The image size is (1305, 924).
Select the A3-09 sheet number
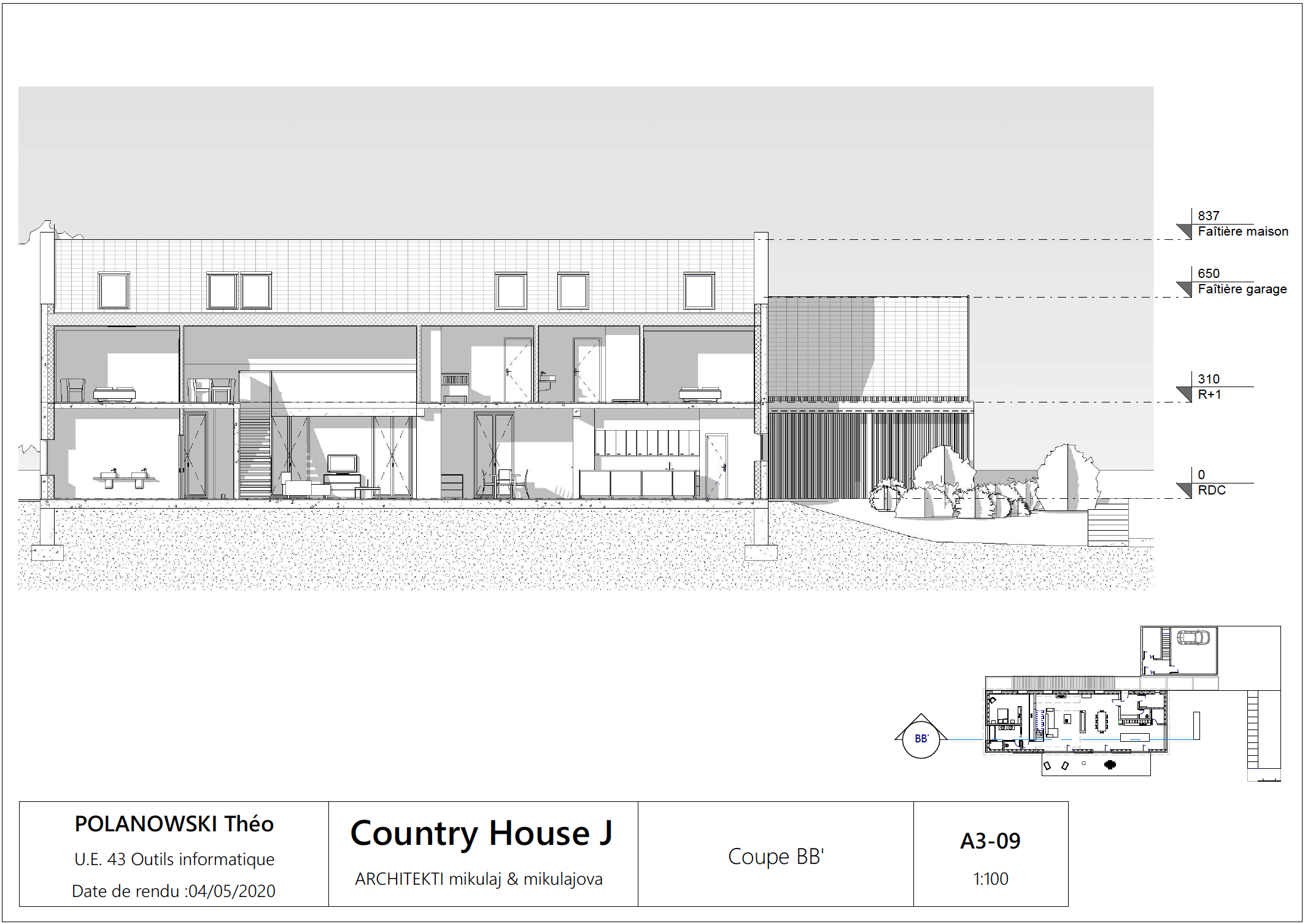[990, 841]
